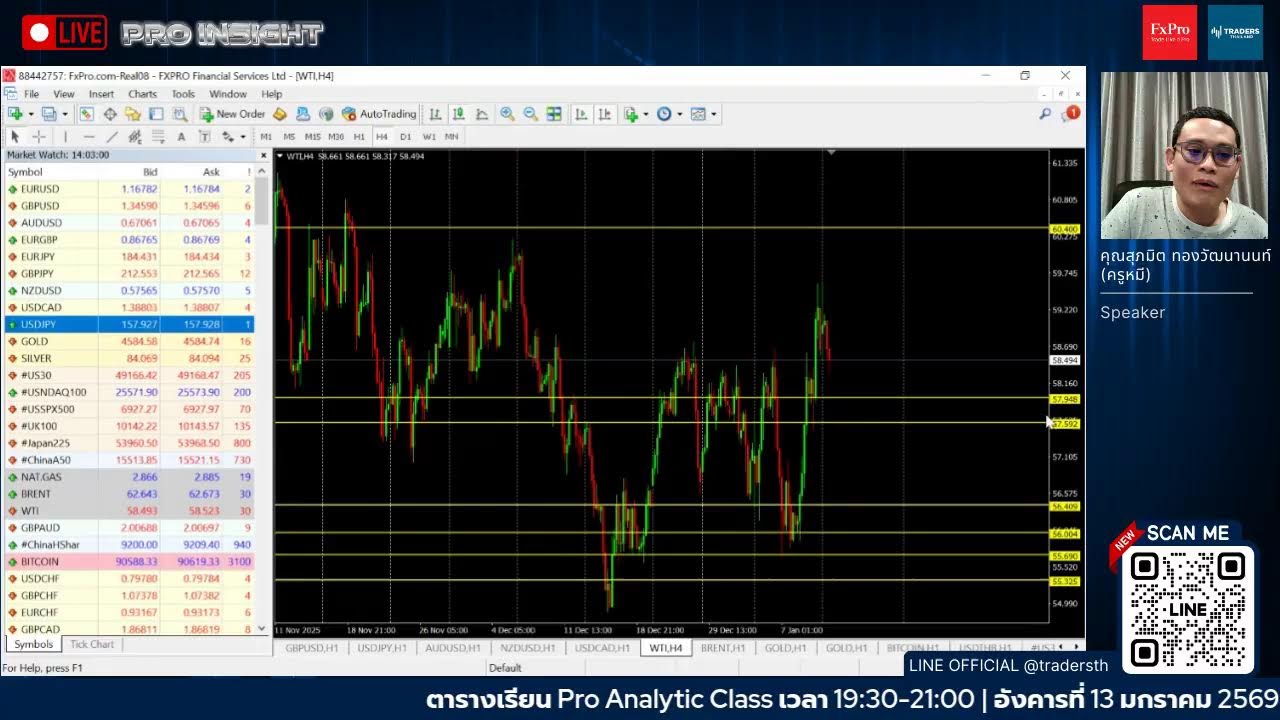1280x720 pixels.
Task: Click the New Order button
Action: 232,114
